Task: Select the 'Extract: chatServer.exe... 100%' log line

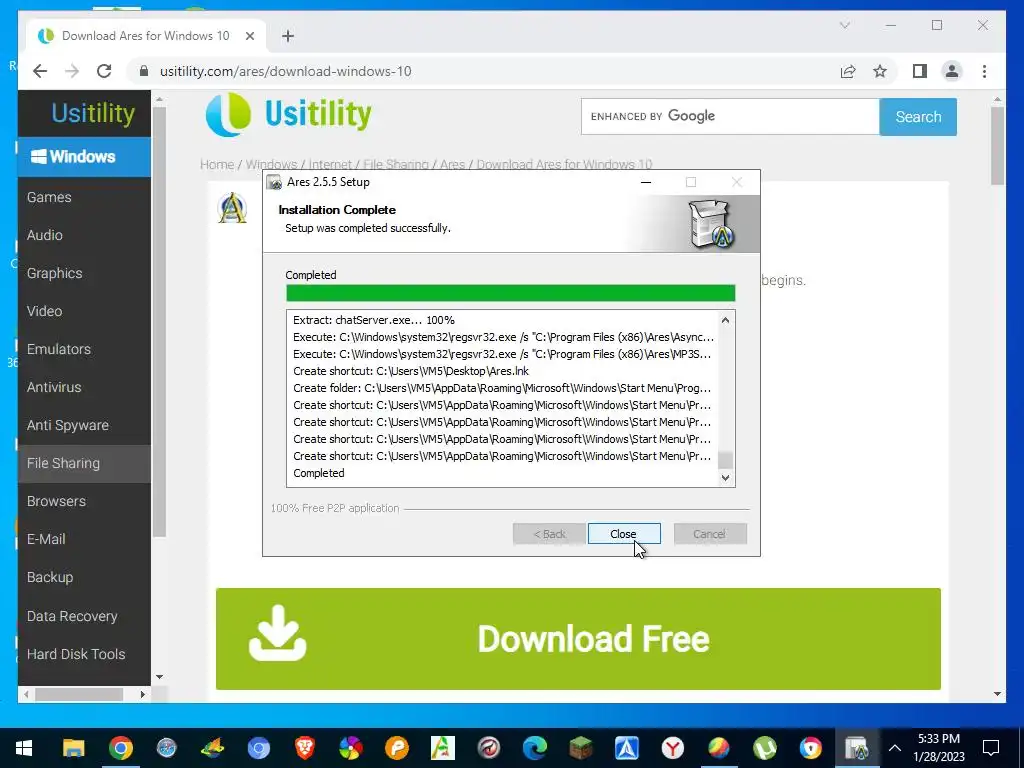Action: (374, 320)
